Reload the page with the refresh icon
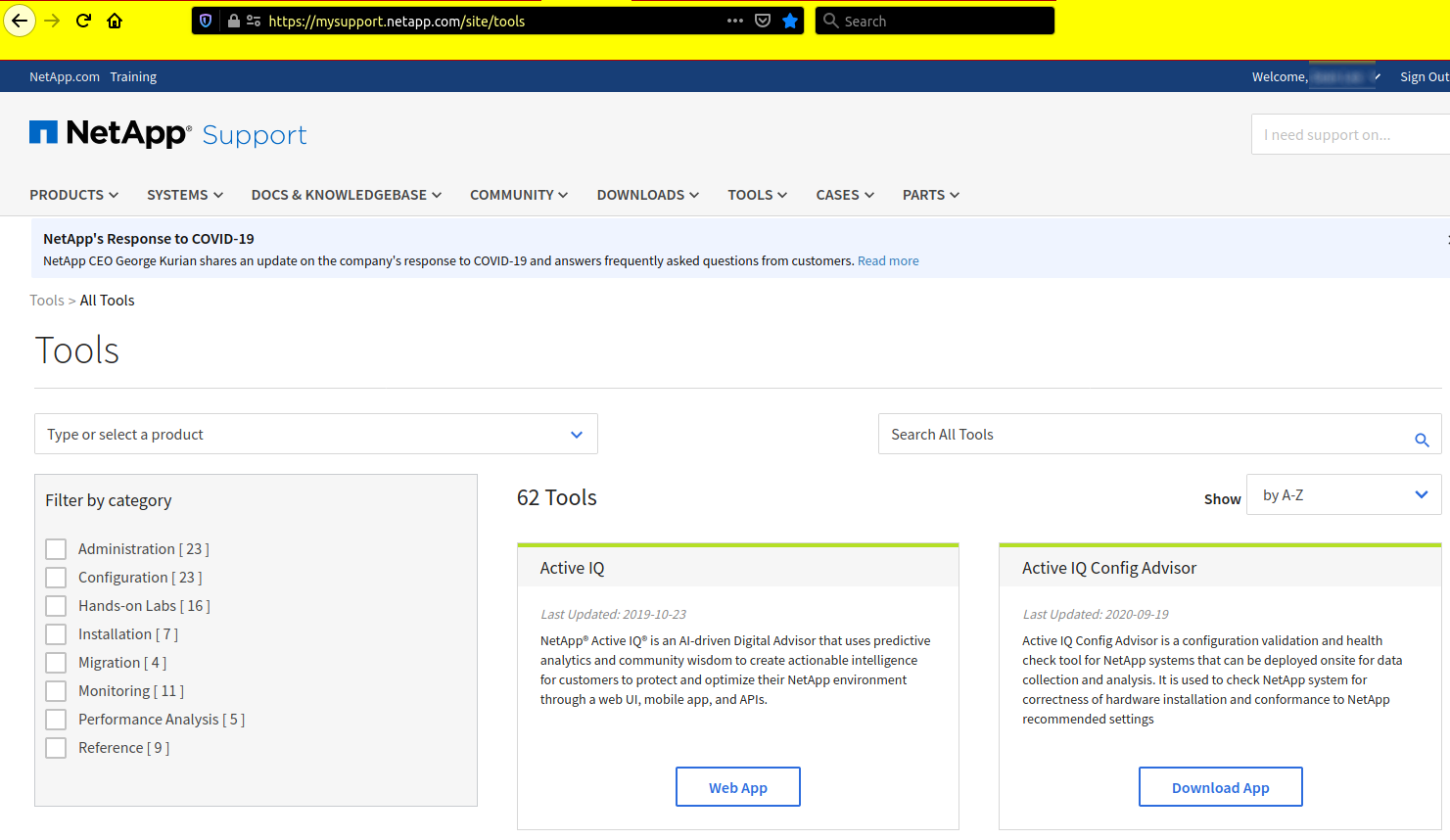This screenshot has width=1450, height=840. click(x=83, y=21)
